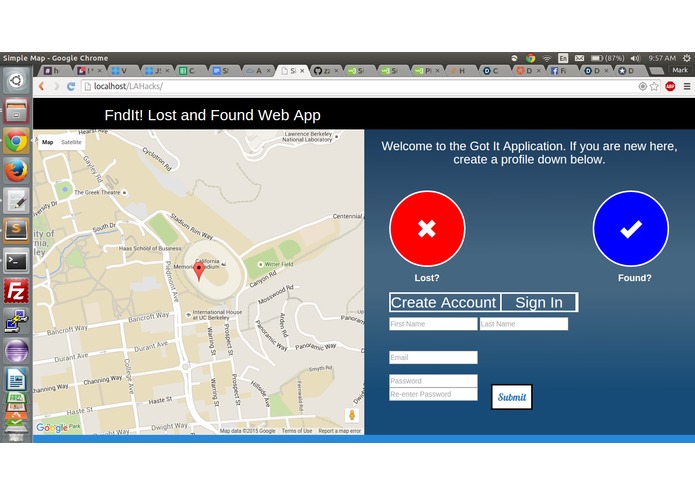Open the system settings gear in top bar

(687, 58)
